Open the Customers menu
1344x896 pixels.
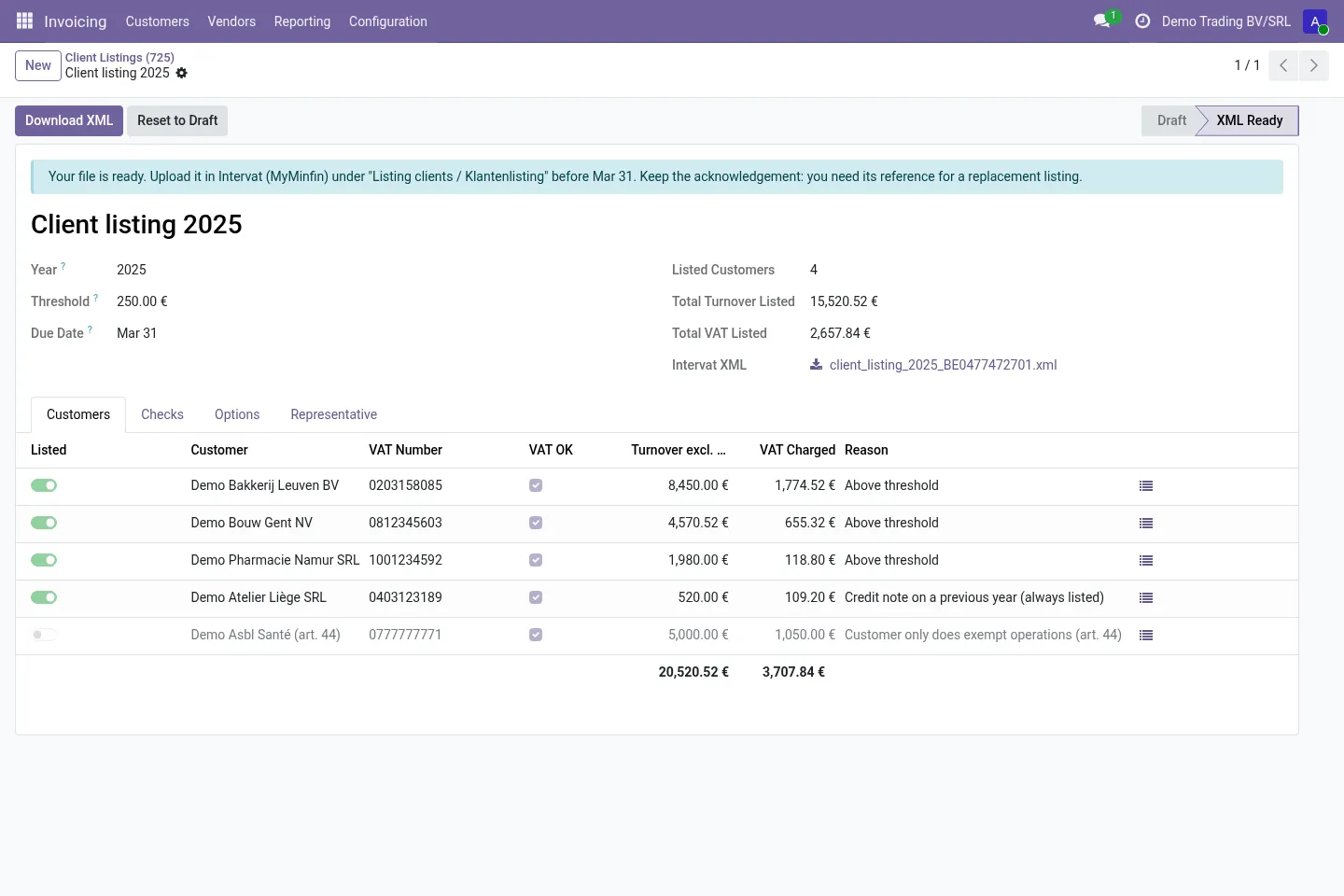coord(158,21)
